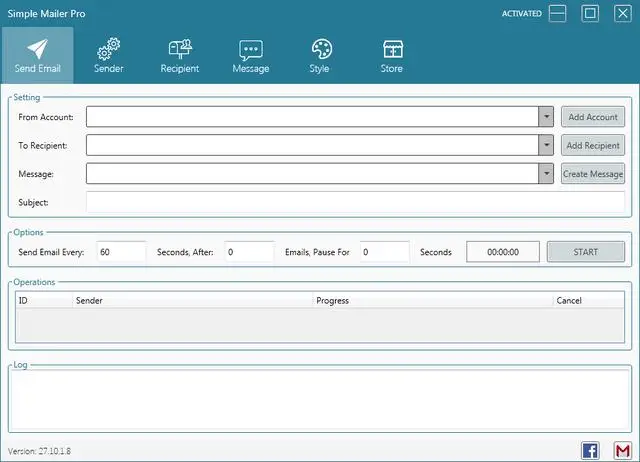
Task: Click the Pause For seconds field
Action: [x=384, y=252]
